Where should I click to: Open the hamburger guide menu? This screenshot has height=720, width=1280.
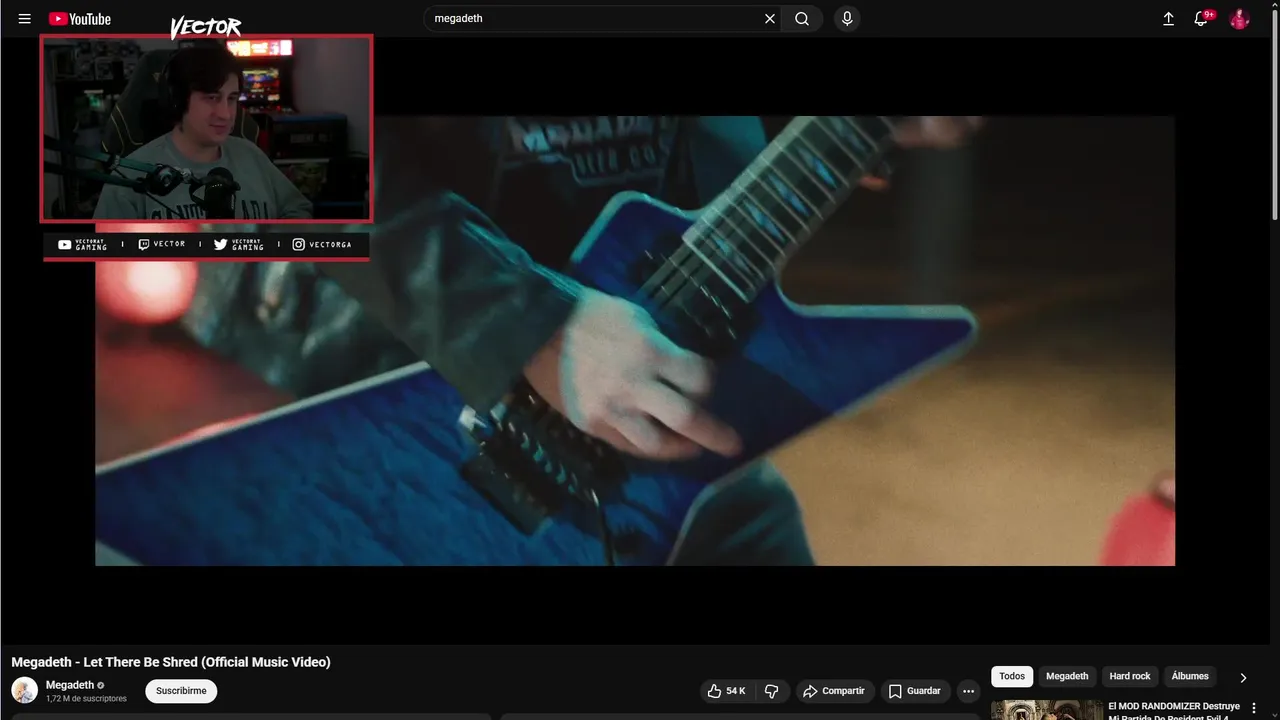[x=25, y=19]
